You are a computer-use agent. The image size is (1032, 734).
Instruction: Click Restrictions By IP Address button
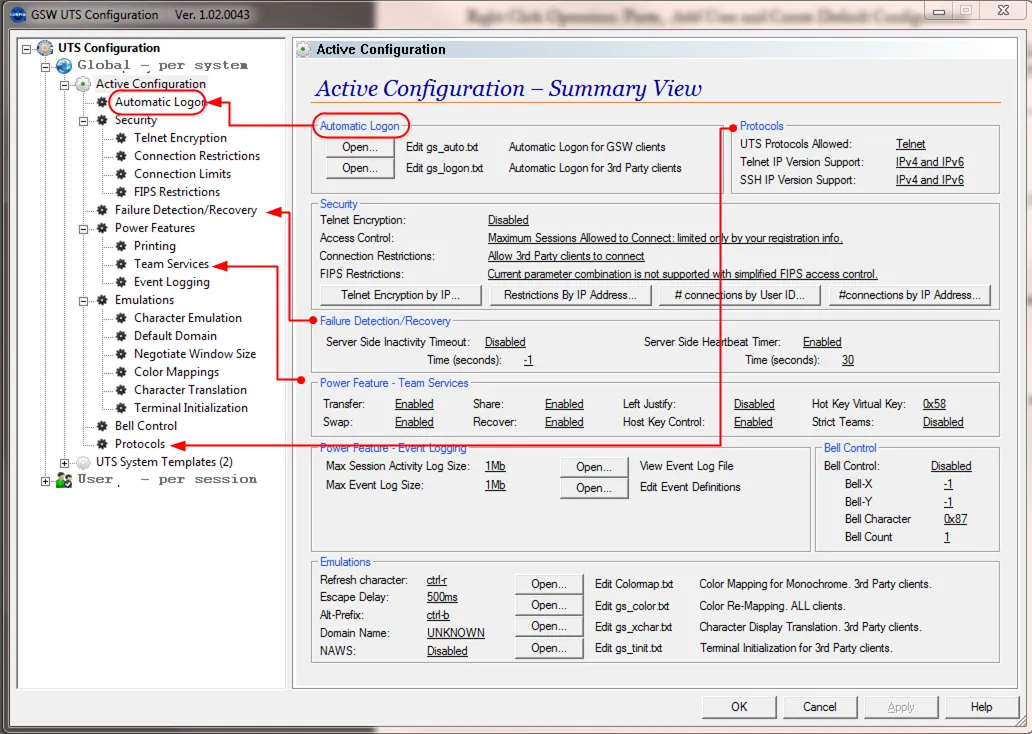tap(570, 295)
